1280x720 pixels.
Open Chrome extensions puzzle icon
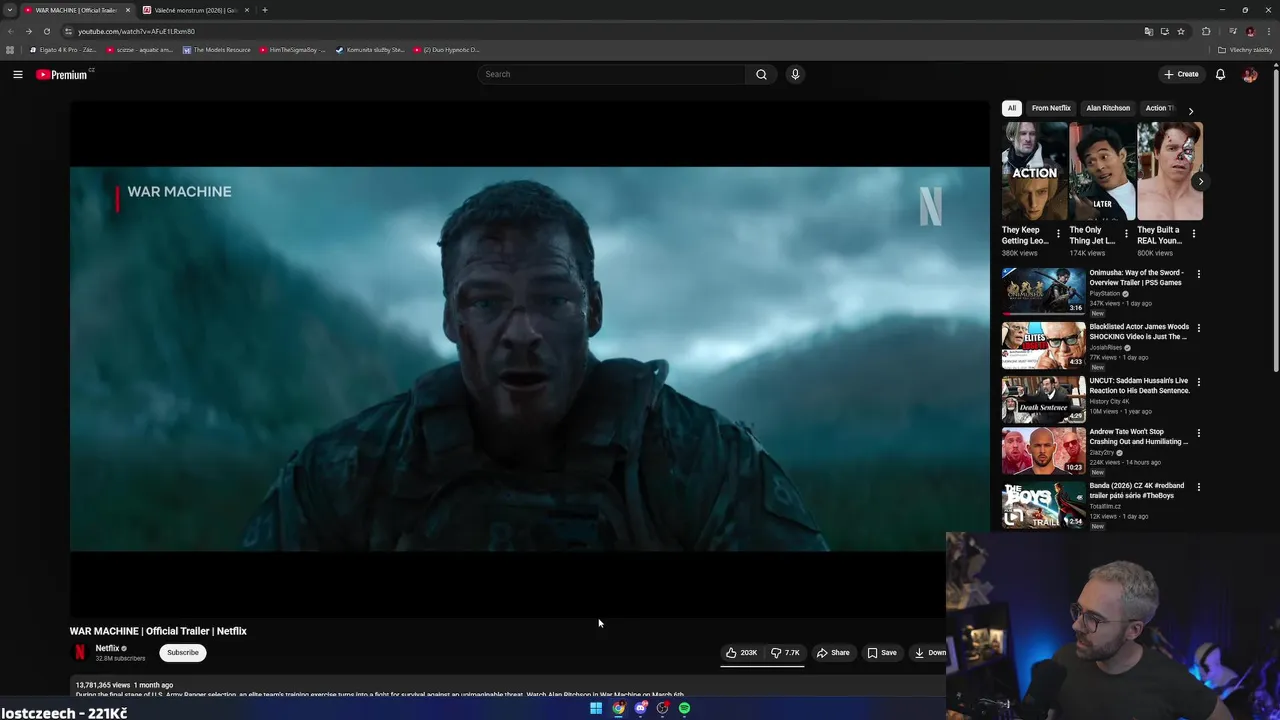click(1206, 31)
